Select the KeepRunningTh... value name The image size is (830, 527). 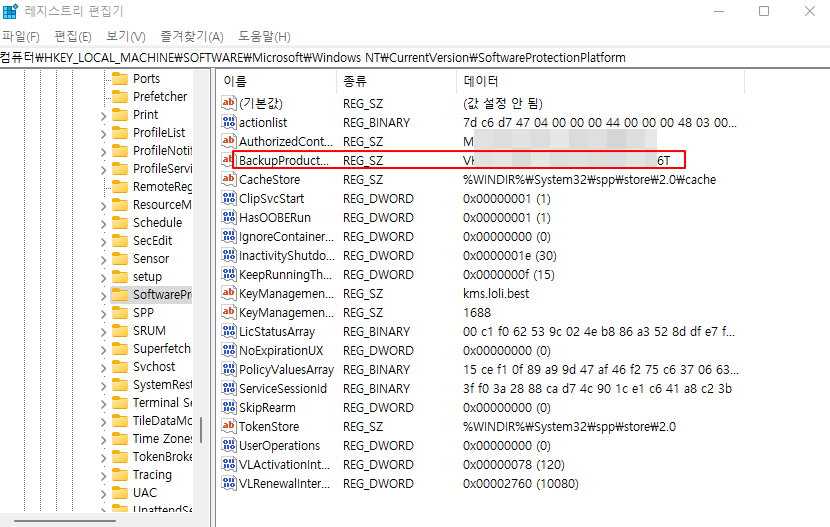[x=285, y=275]
